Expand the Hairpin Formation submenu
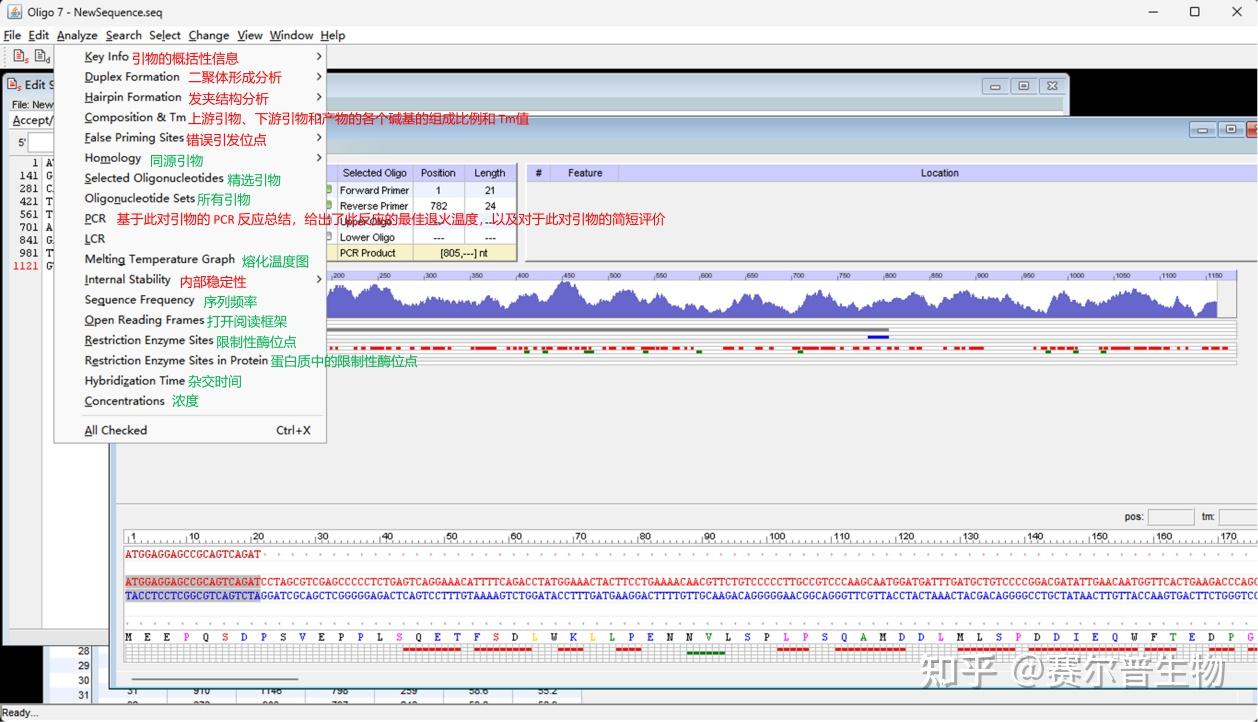Viewport: 1258px width, 722px height. click(319, 97)
